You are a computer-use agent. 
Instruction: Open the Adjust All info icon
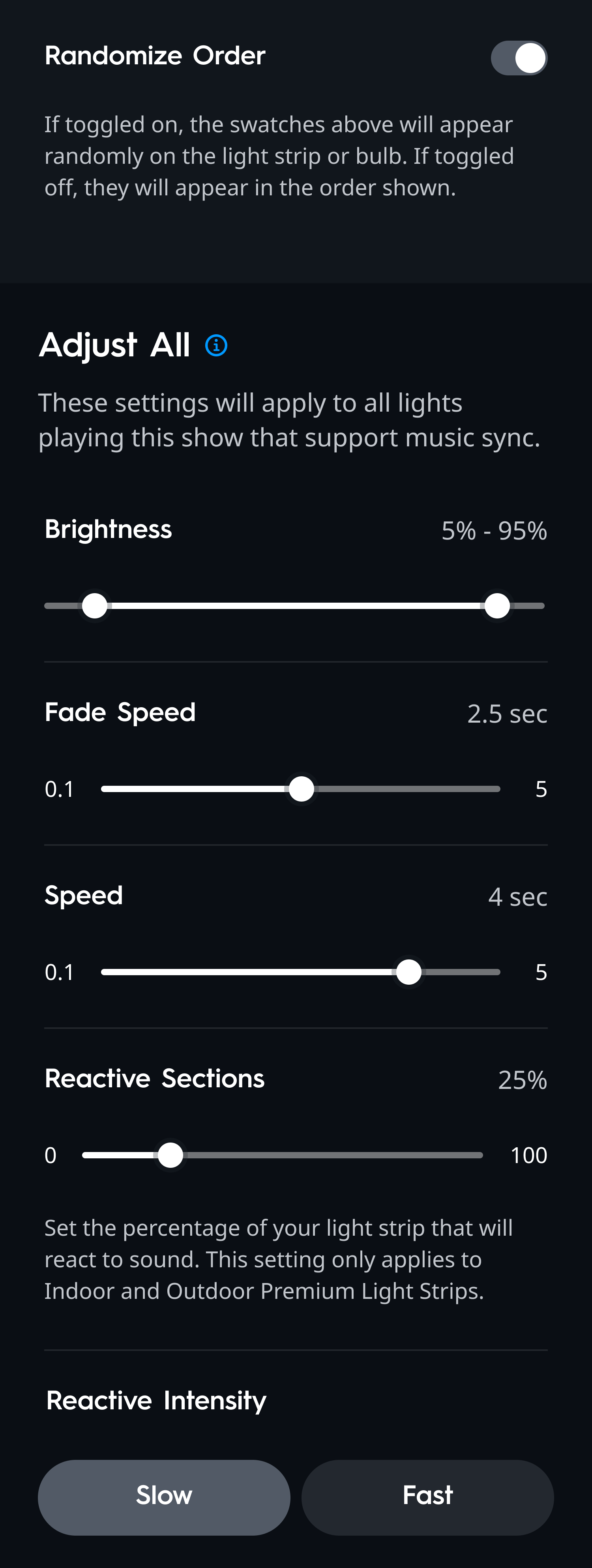pos(216,345)
